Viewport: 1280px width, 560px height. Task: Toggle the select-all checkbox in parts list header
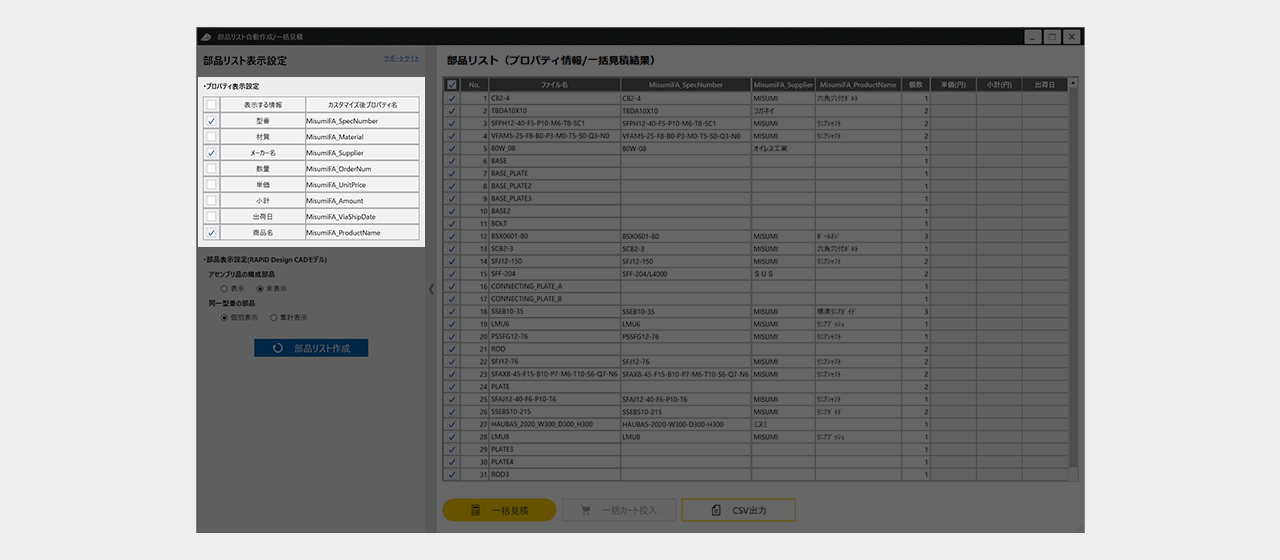tap(452, 85)
